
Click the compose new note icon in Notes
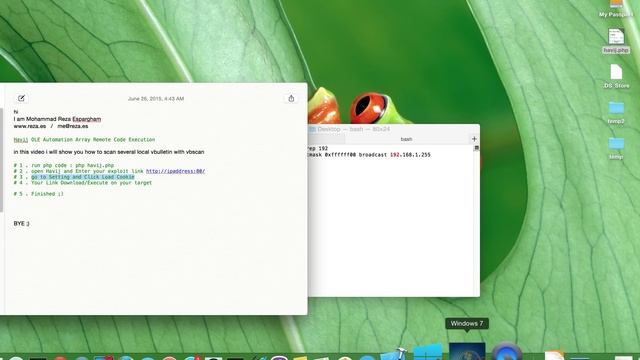point(21,98)
